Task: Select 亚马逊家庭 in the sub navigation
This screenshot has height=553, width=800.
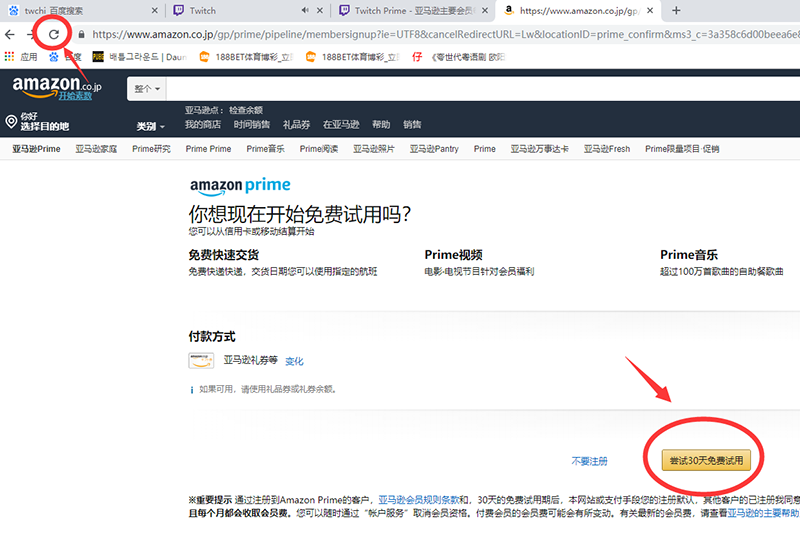Action: 96,149
